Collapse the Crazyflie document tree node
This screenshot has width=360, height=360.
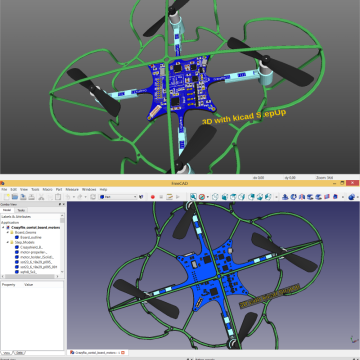(3, 227)
